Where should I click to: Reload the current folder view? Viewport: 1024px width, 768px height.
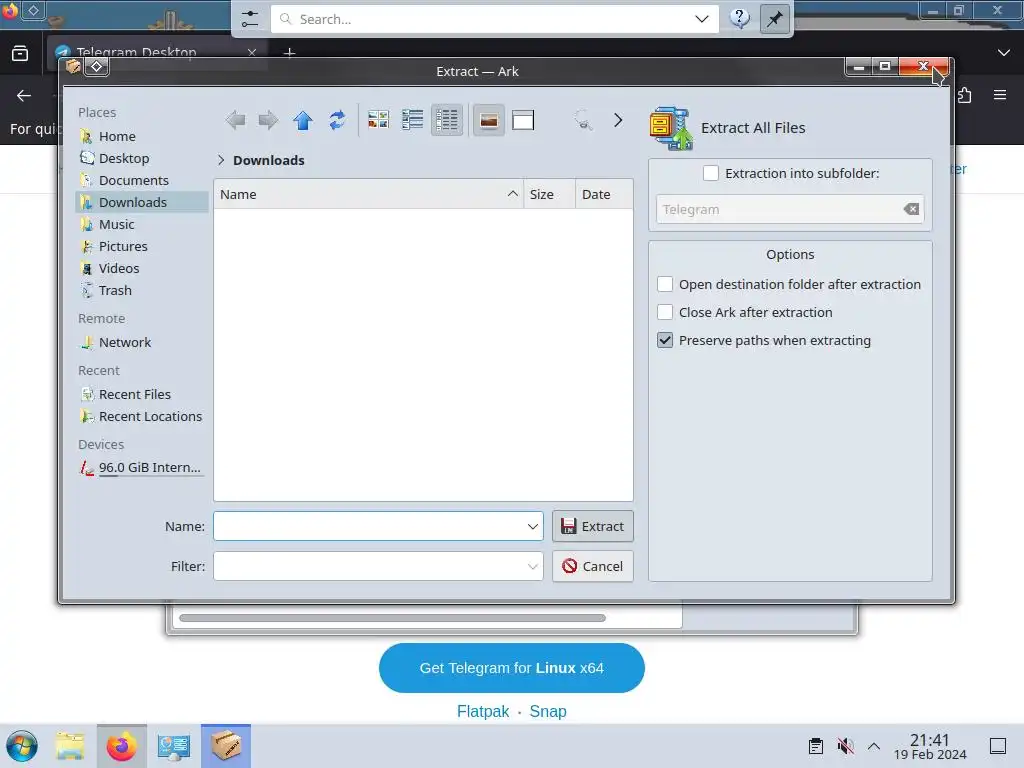pyautogui.click(x=337, y=120)
